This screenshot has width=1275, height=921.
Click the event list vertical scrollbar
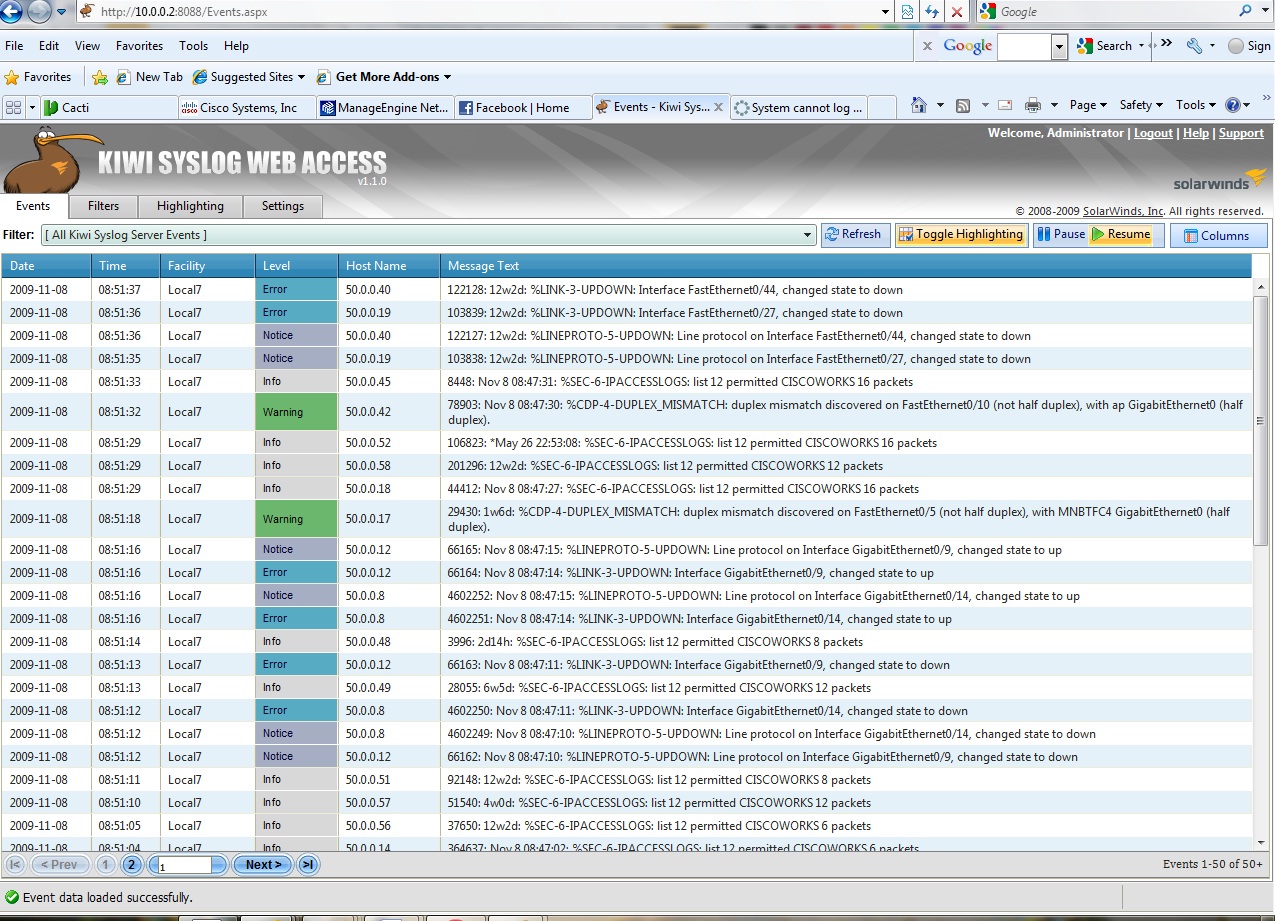coord(1260,420)
